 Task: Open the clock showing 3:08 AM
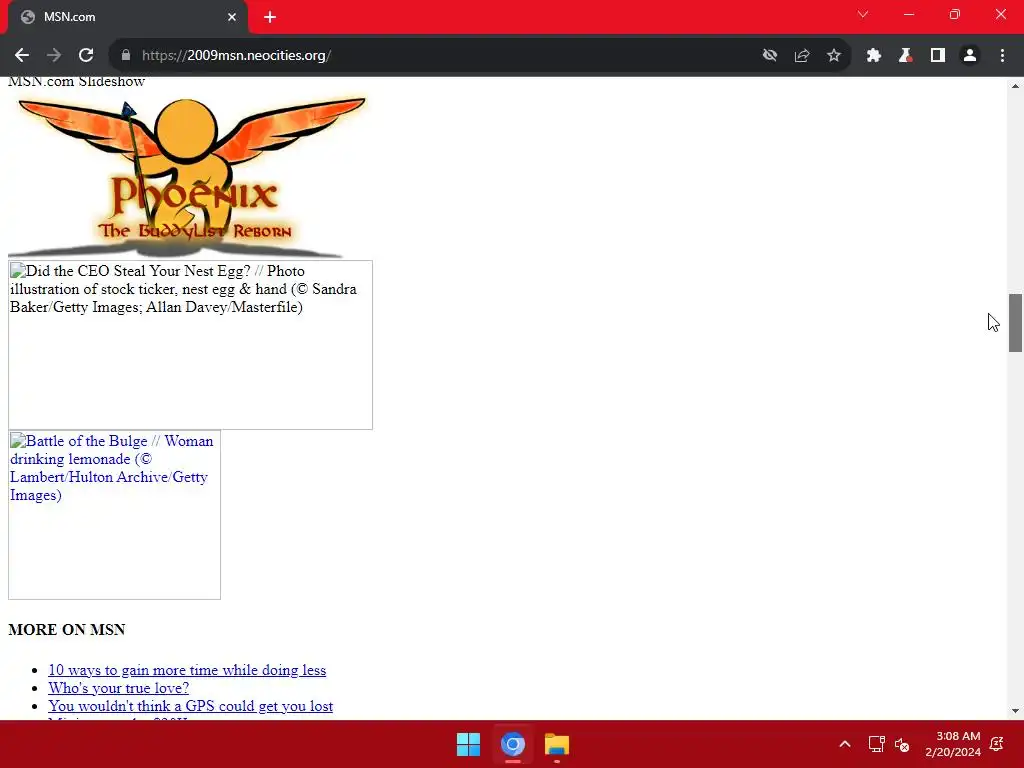coord(953,744)
